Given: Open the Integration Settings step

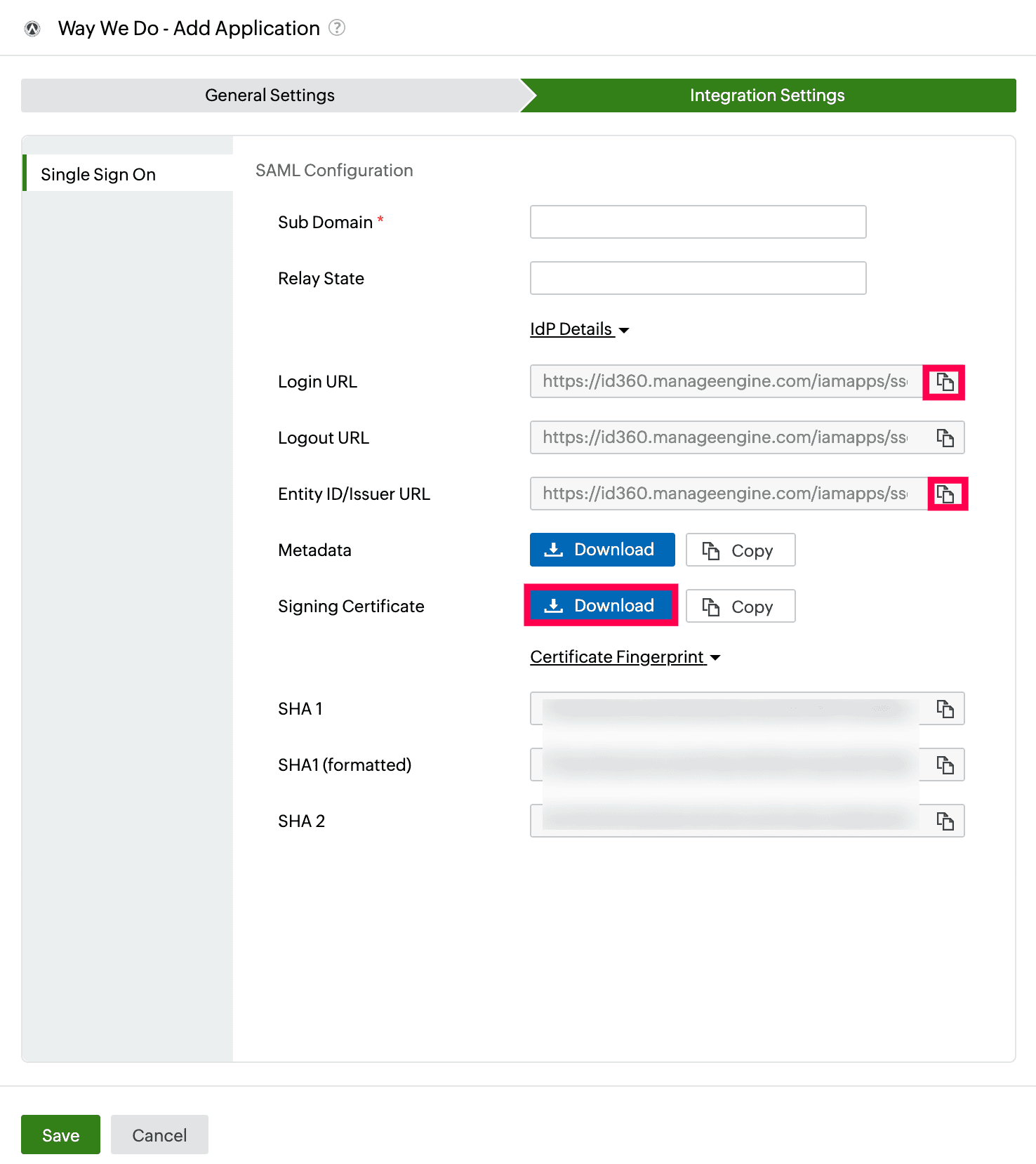Looking at the screenshot, I should point(768,95).
